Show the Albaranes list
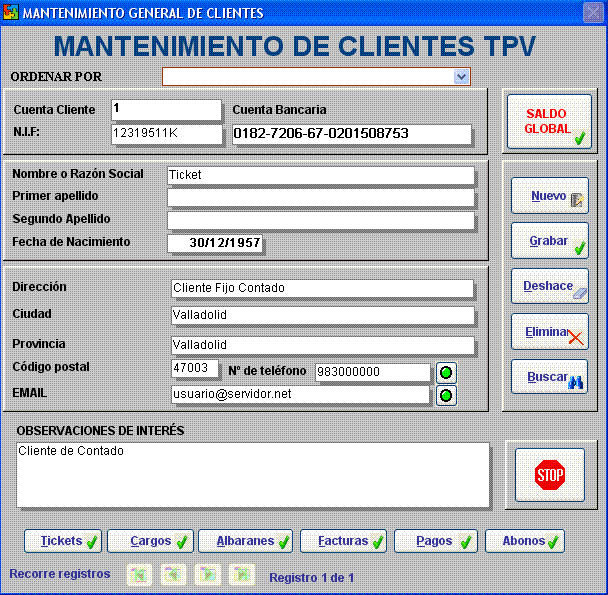 pos(245,541)
